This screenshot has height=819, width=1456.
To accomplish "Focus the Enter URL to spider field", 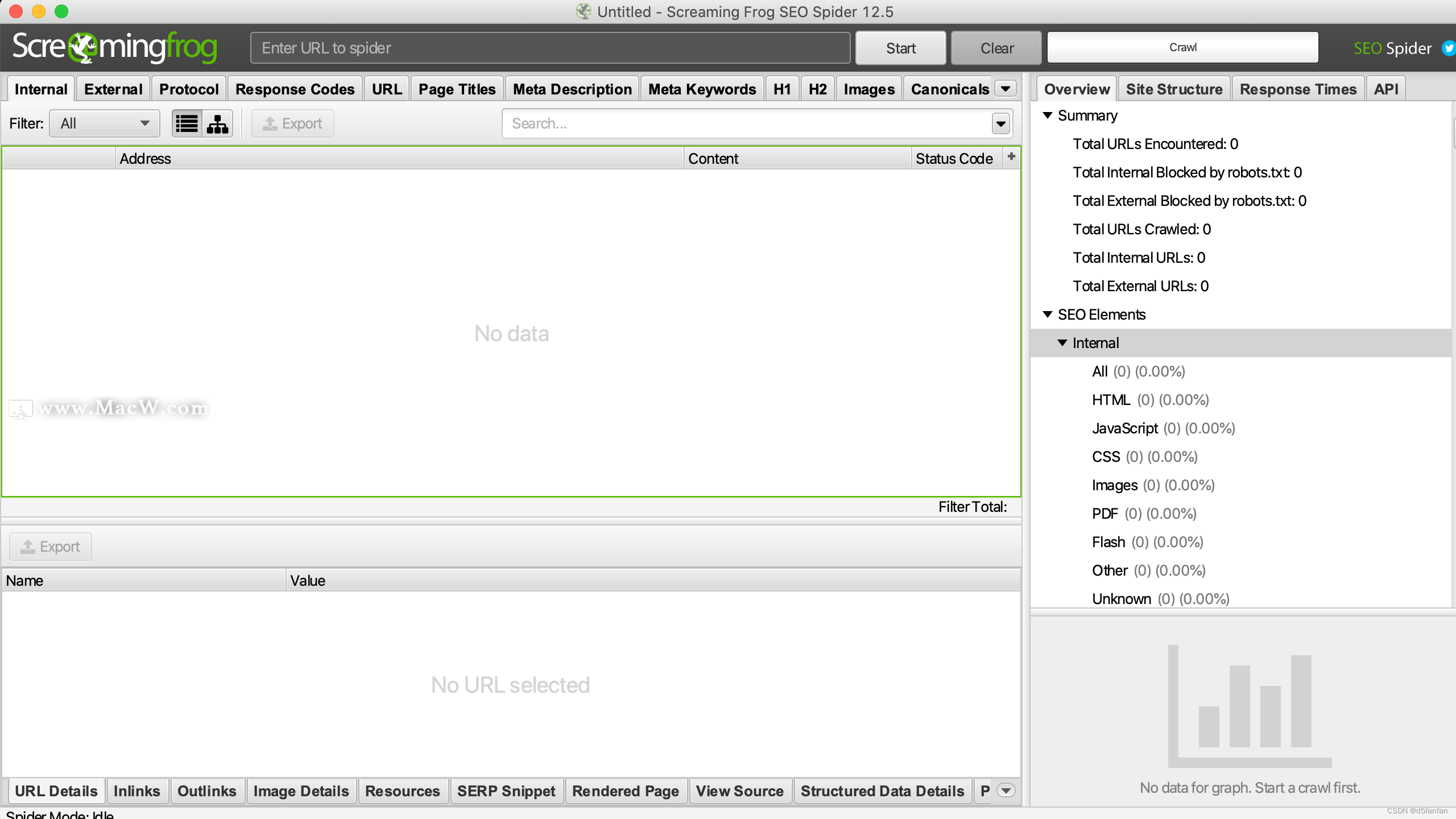I will (550, 48).
